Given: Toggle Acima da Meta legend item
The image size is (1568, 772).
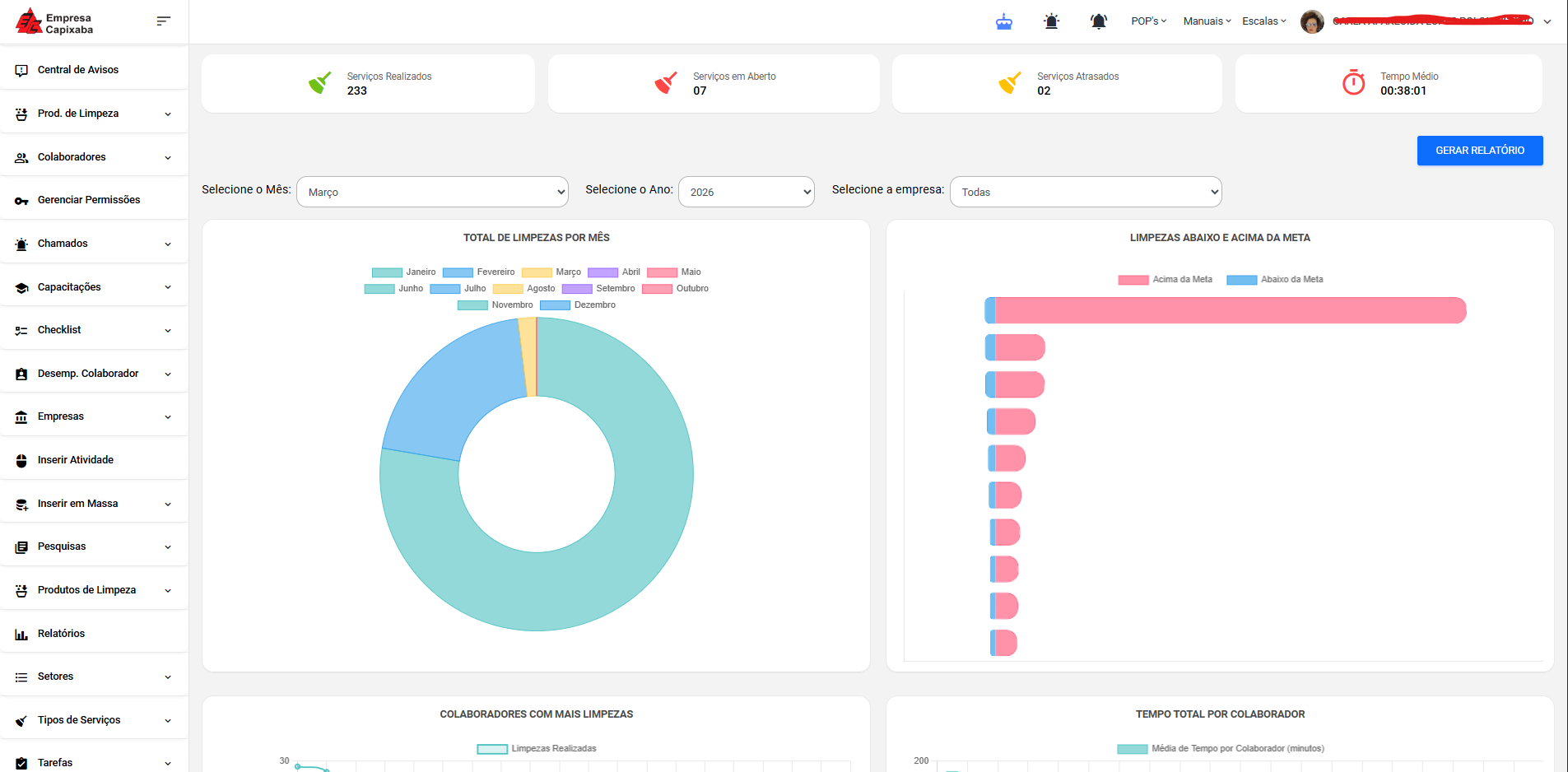Looking at the screenshot, I should coord(1165,280).
